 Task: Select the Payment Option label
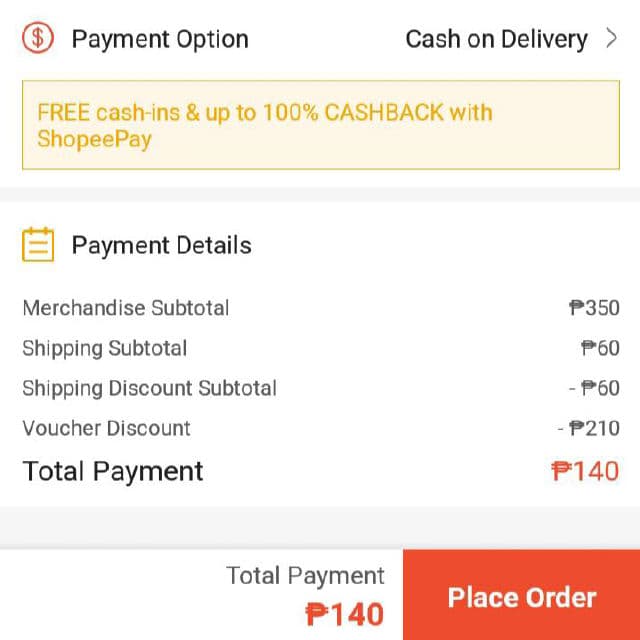tap(160, 39)
